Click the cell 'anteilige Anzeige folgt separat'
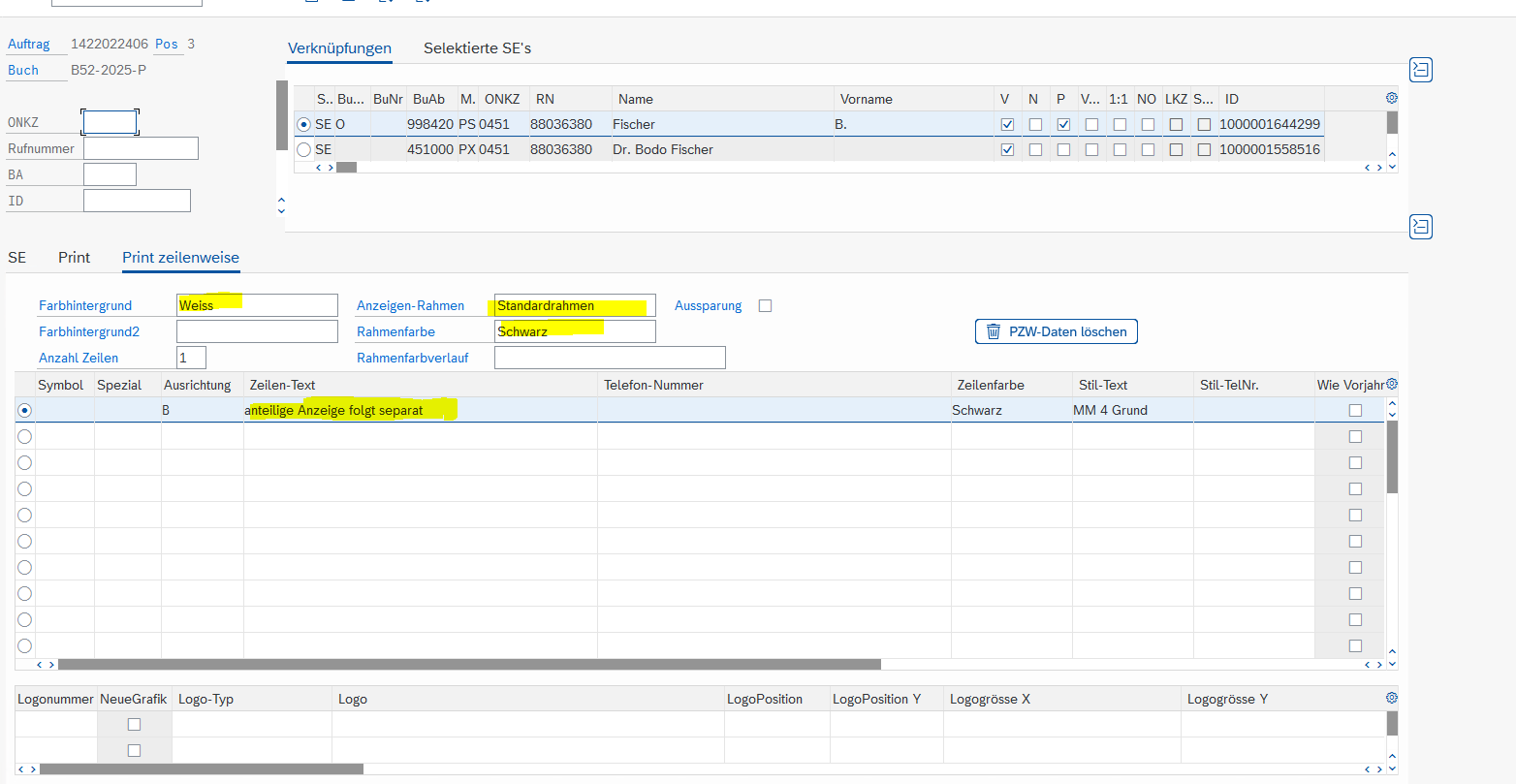1516x784 pixels. coord(421,410)
